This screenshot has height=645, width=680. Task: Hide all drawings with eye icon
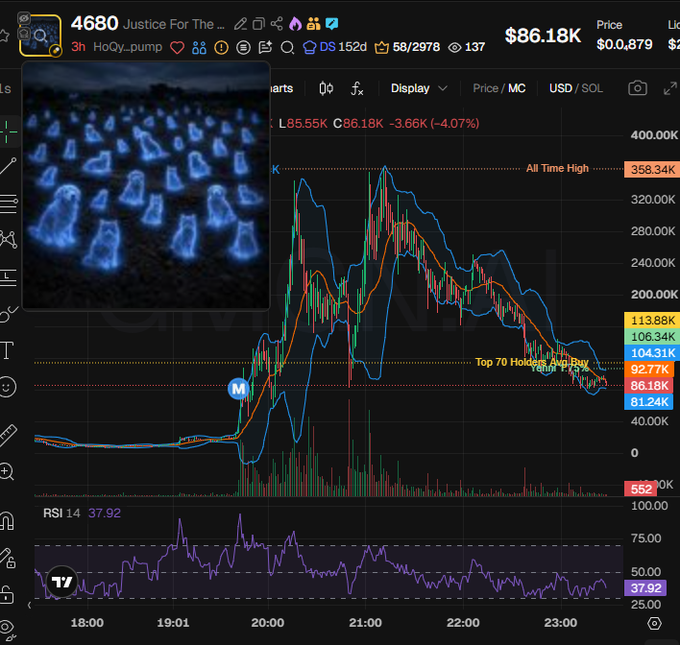(x=7, y=629)
